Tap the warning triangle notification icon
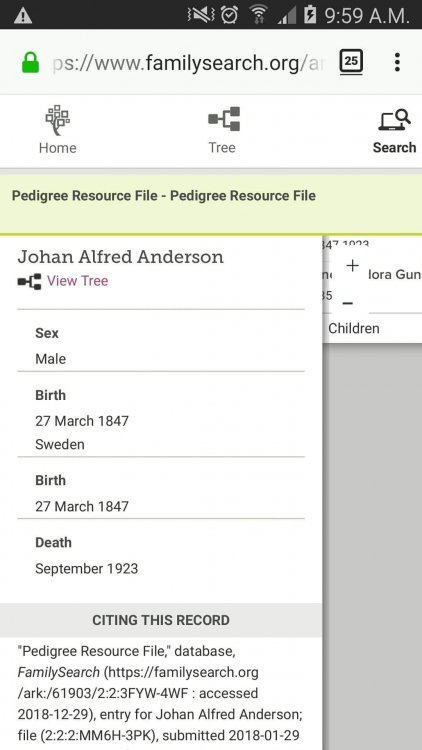This screenshot has height=750, width=422. pos(23,16)
